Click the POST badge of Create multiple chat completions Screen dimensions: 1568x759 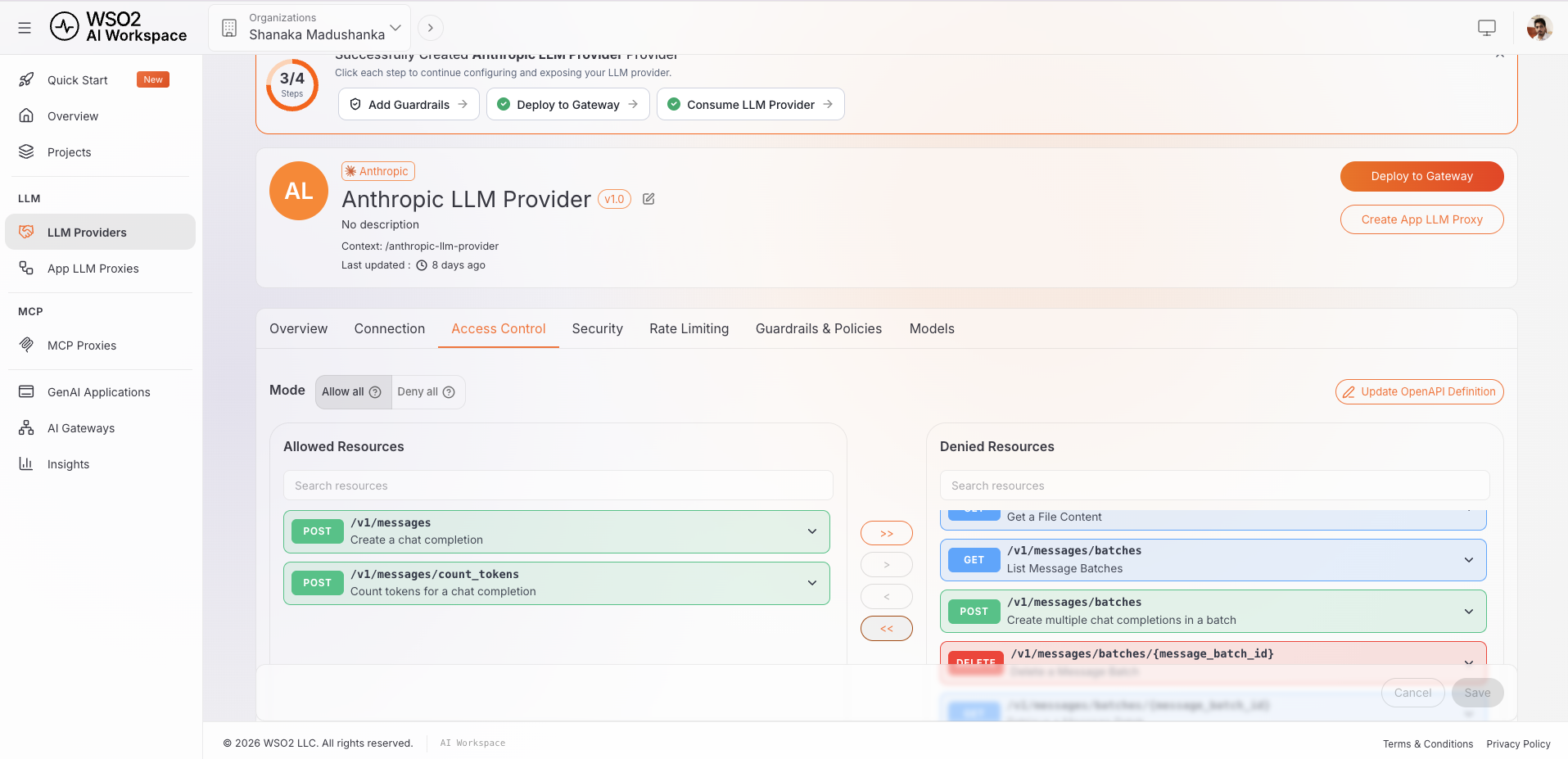974,612
